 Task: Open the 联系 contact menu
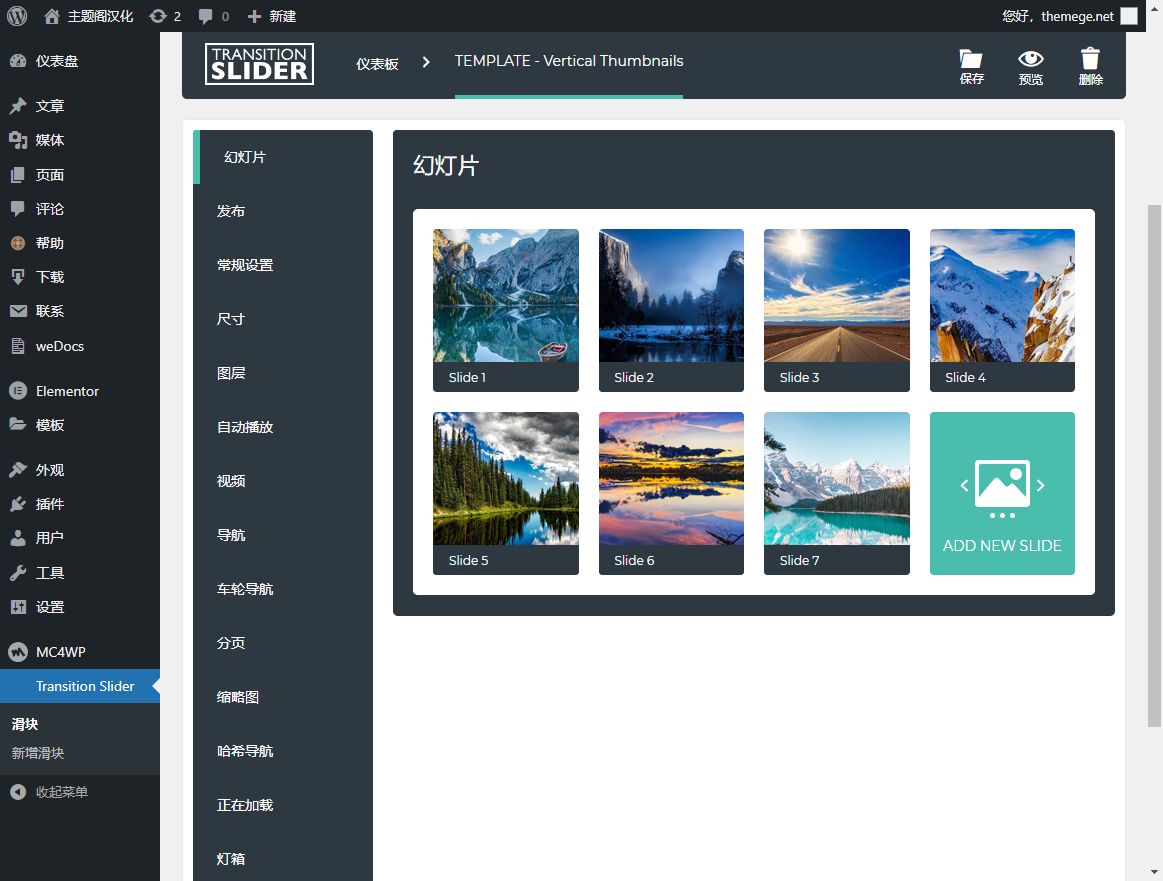click(80, 311)
